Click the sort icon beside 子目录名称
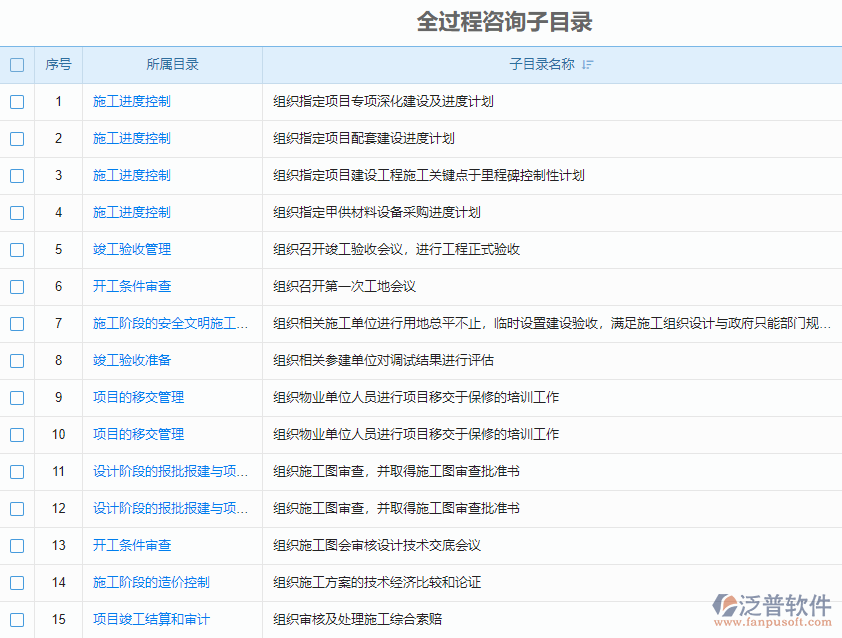Viewport: 842px width, 638px height. (x=589, y=64)
